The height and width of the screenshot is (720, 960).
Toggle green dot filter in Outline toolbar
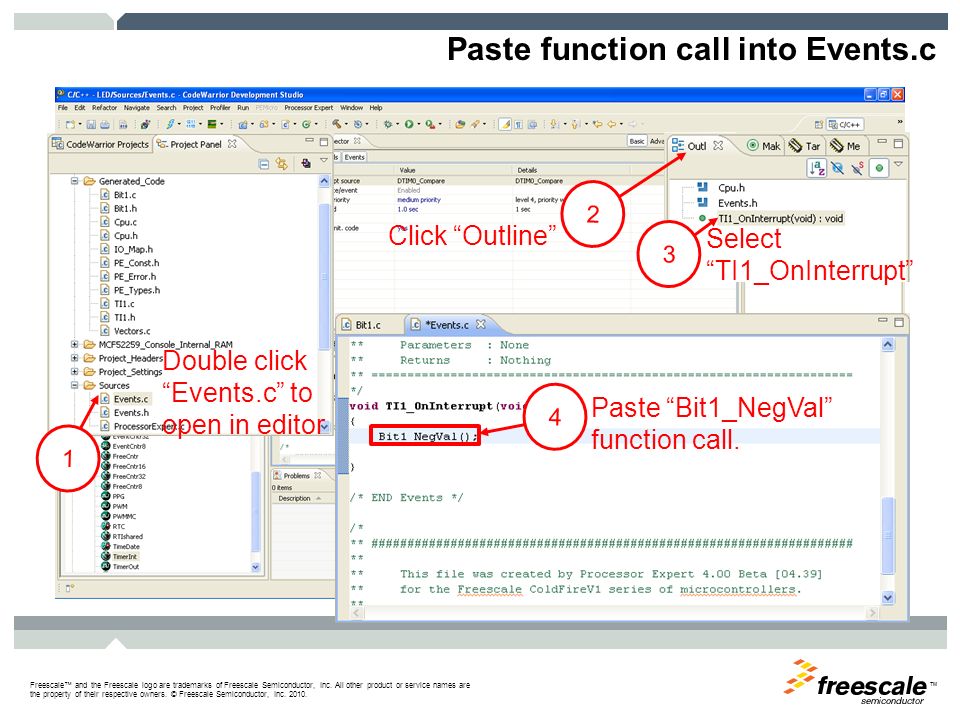click(x=879, y=167)
